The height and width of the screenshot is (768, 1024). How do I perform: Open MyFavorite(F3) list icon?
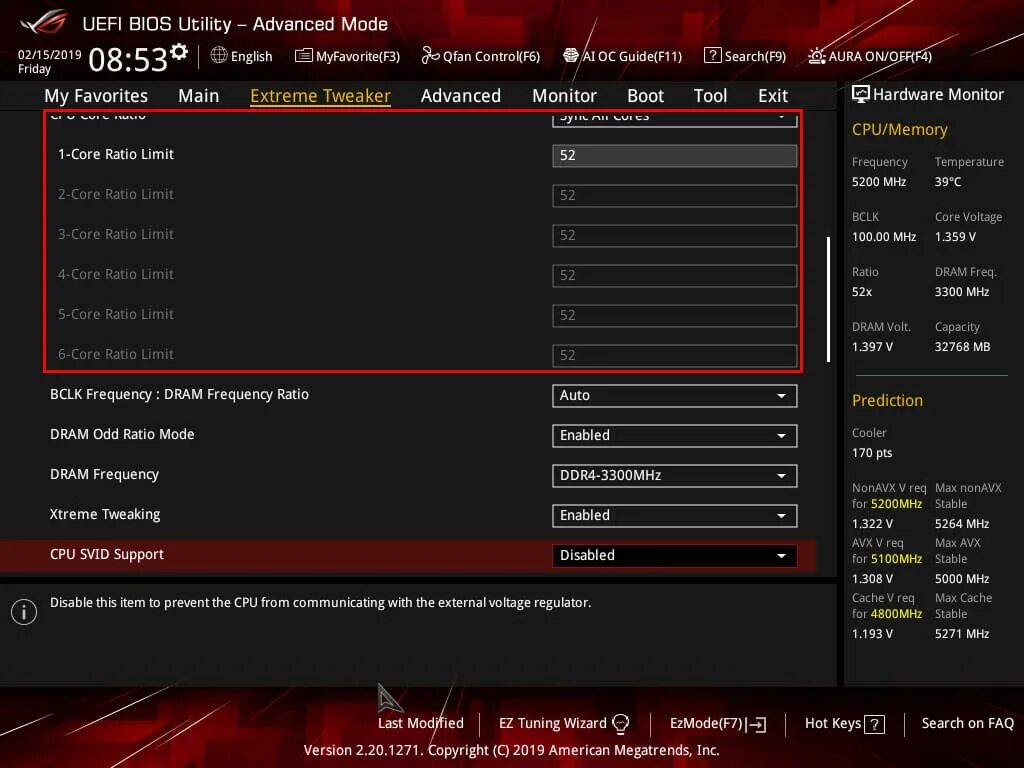[x=303, y=56]
